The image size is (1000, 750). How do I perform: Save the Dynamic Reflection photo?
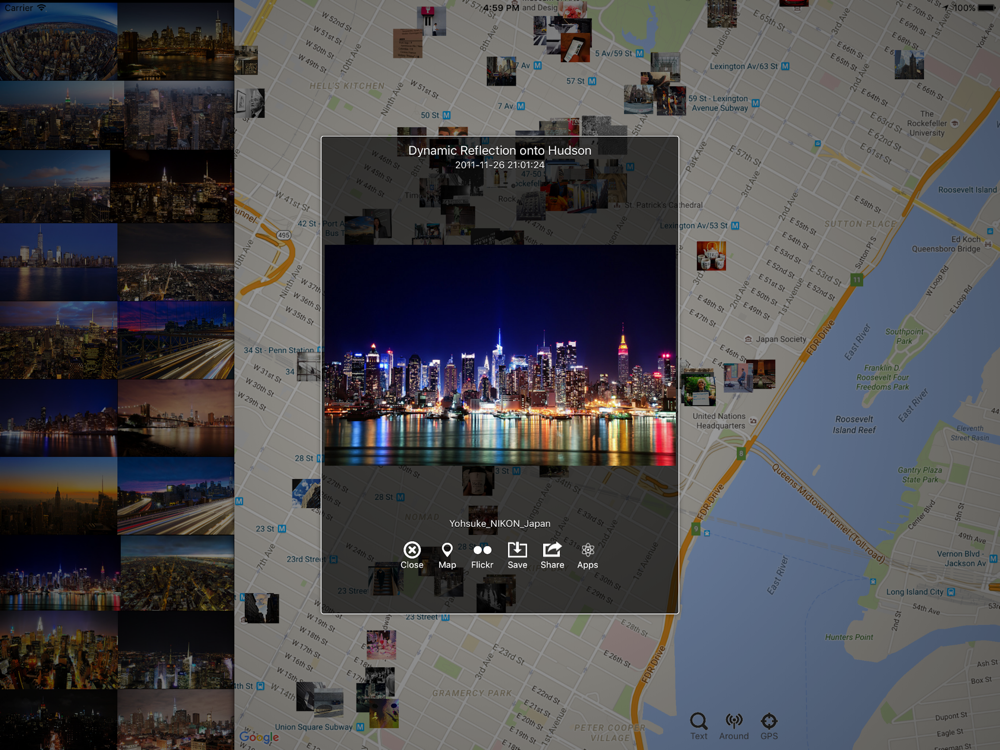[517, 555]
